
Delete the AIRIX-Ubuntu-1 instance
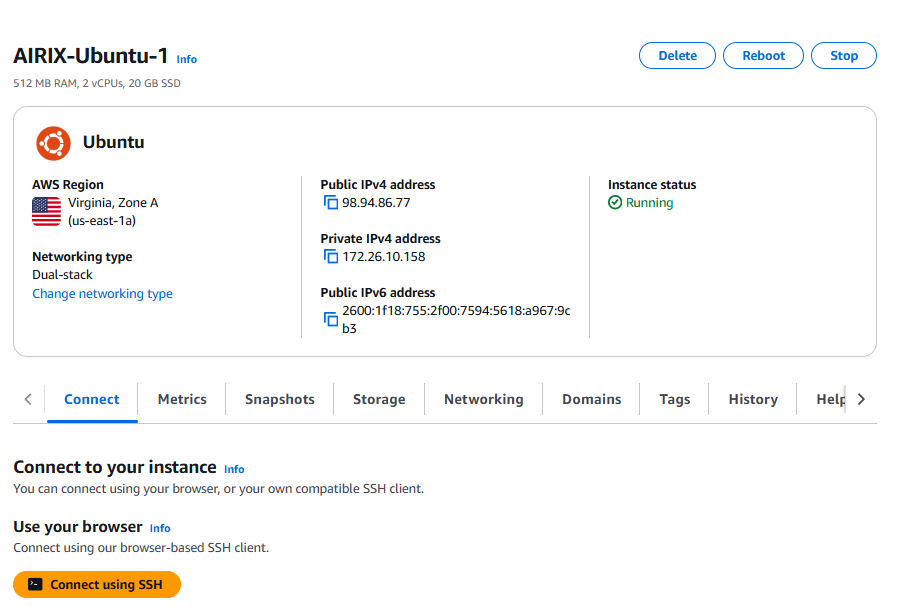coord(677,55)
